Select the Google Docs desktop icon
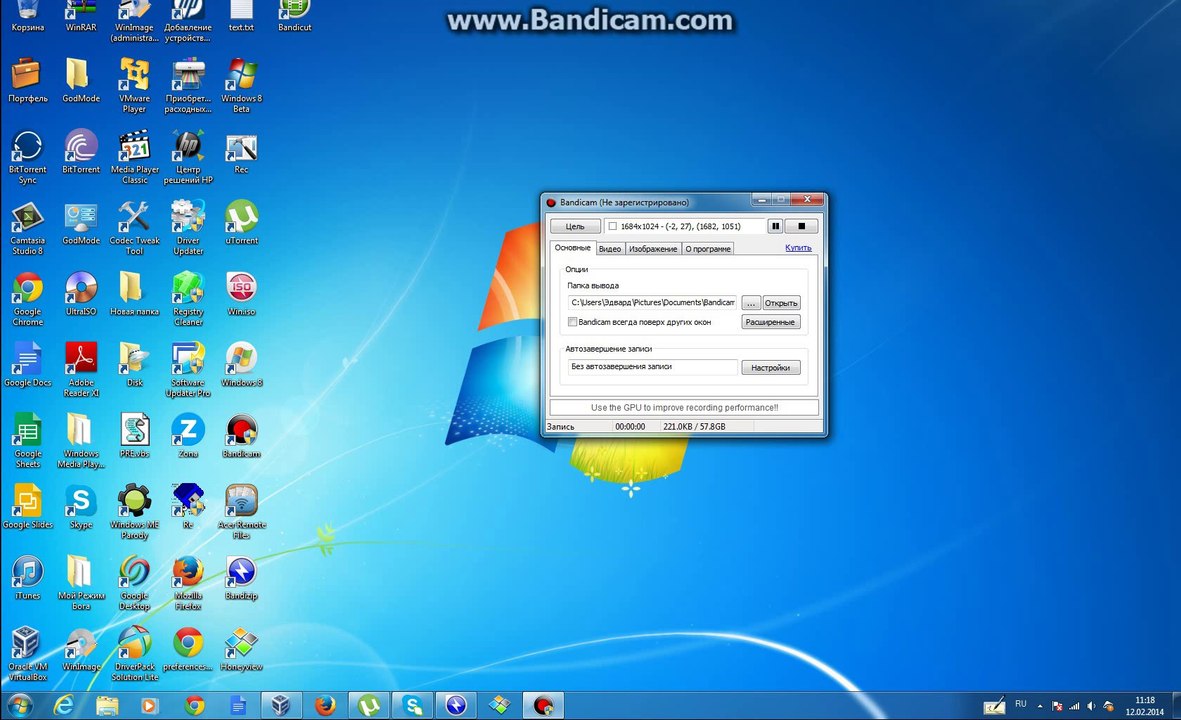This screenshot has height=720, width=1181. point(27,365)
